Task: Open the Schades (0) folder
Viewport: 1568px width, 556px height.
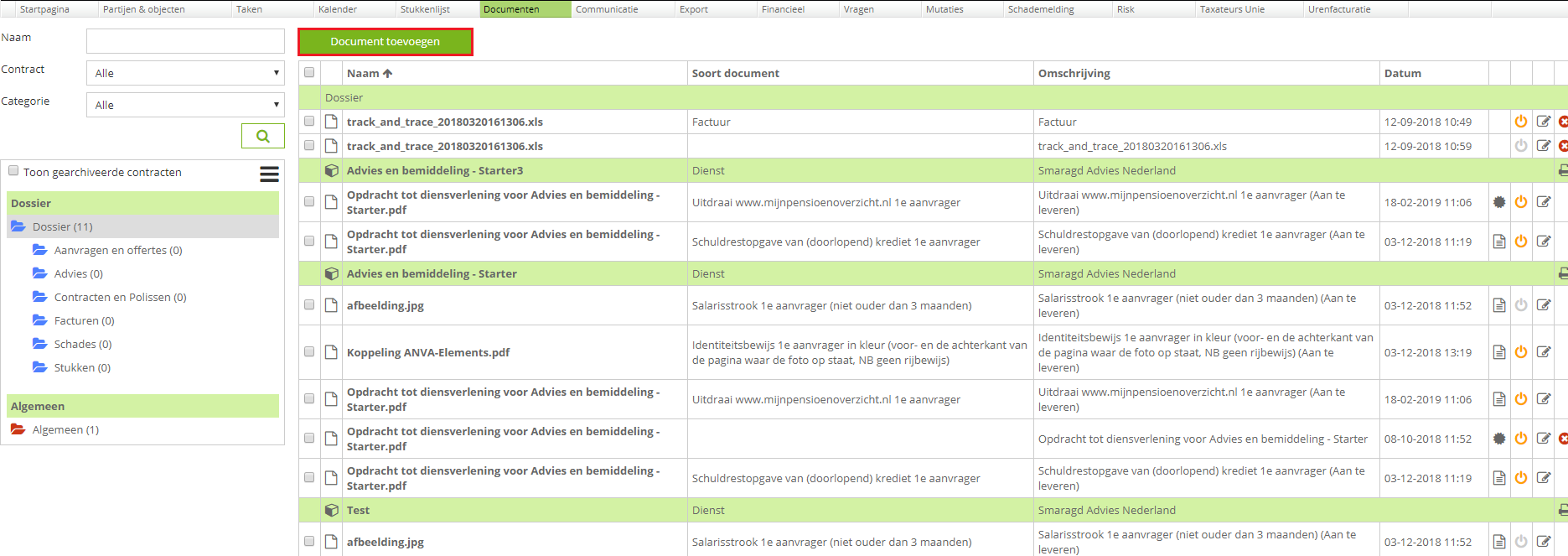Action: [x=82, y=344]
